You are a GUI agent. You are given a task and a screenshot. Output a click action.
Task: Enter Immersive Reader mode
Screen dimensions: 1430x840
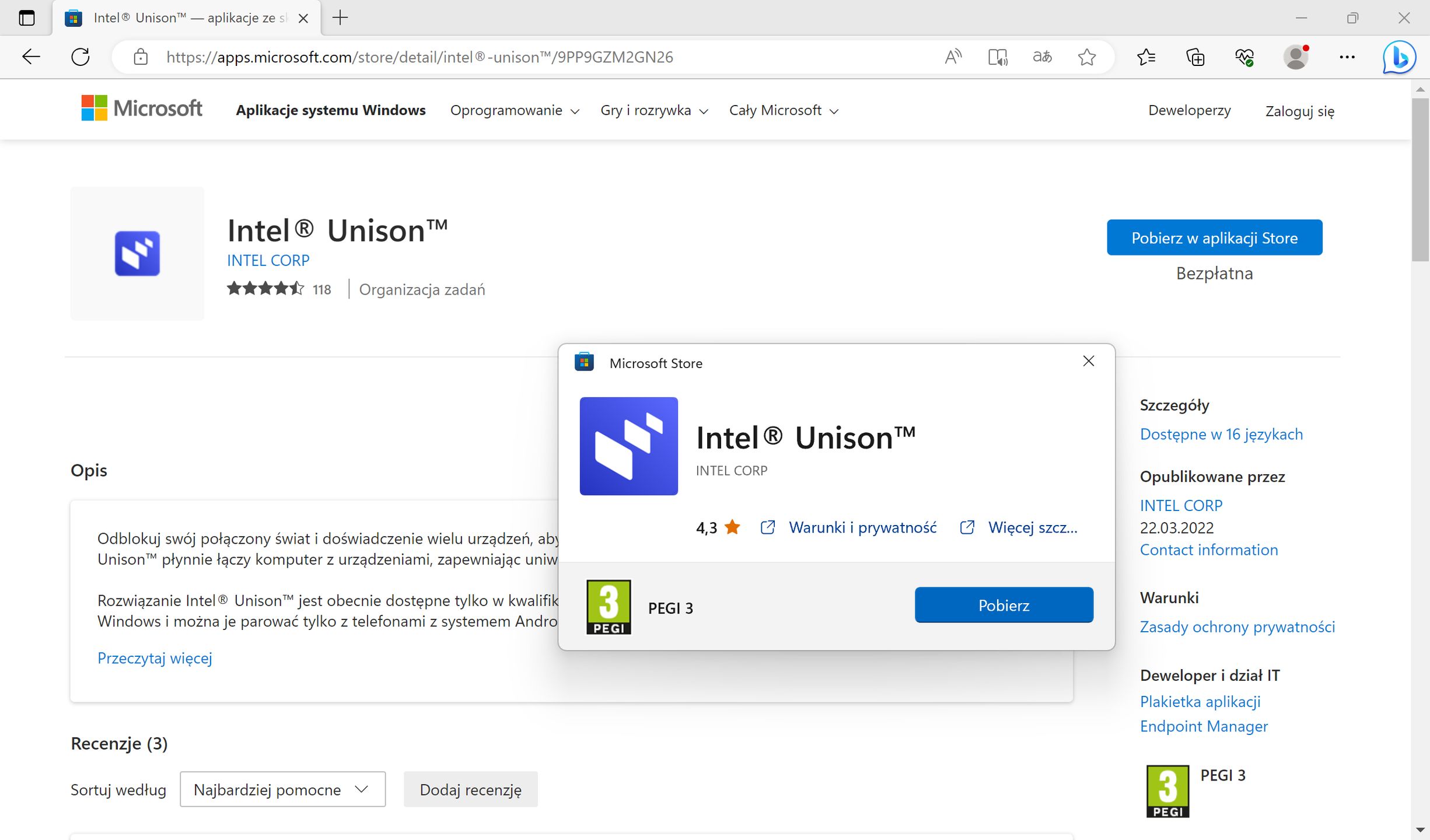[x=998, y=57]
